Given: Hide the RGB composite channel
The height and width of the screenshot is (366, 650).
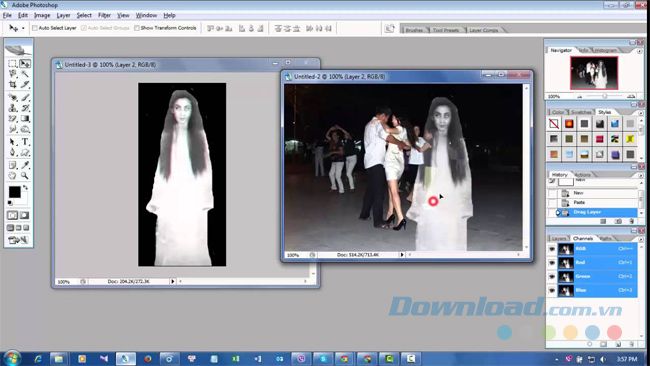Looking at the screenshot, I should click(552, 249).
